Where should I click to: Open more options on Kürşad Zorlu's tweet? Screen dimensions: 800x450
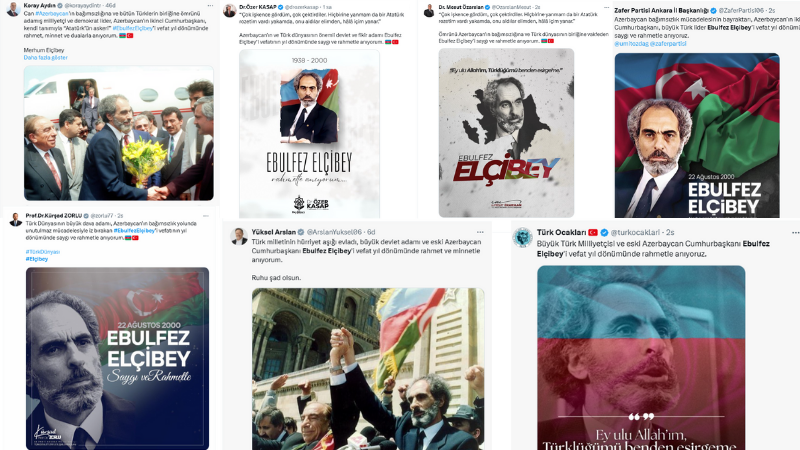pos(206,216)
